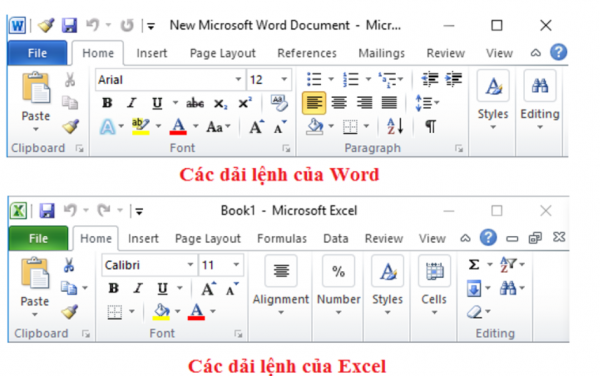Toggle Show/Hide paragraph marks in Word
The width and height of the screenshot is (600, 376).
pyautogui.click(x=431, y=126)
